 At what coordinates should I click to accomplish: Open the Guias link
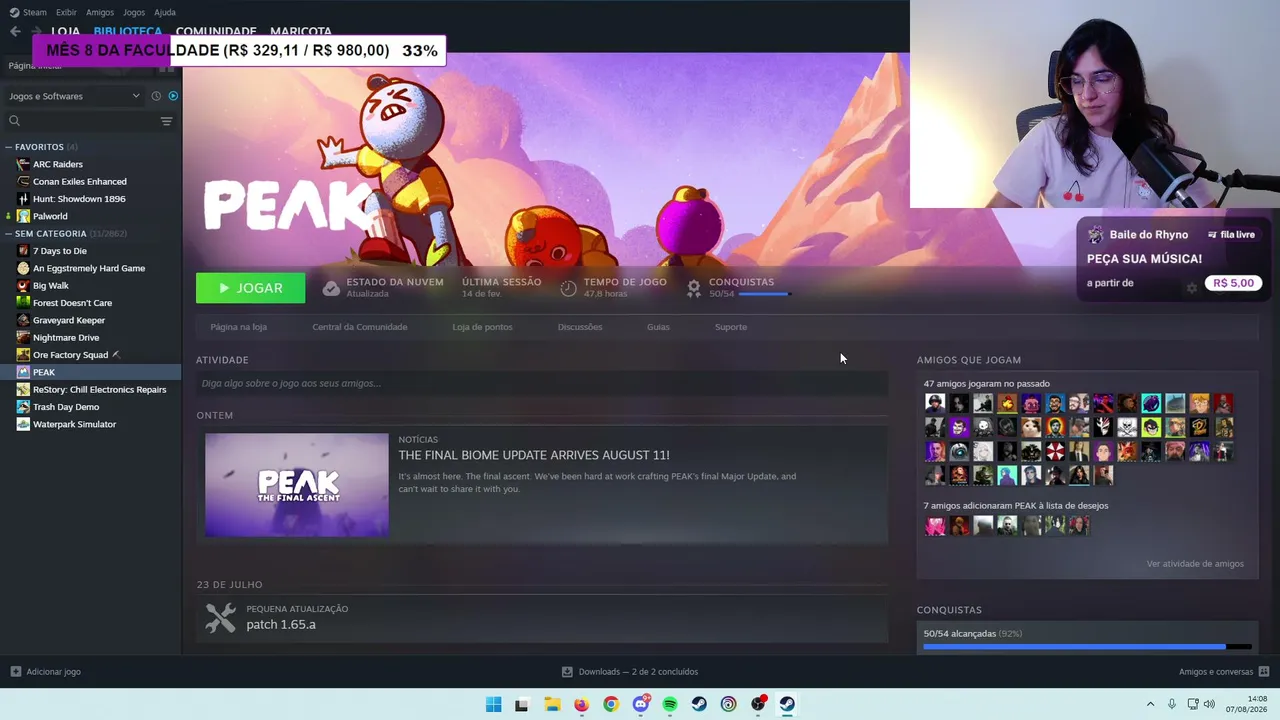pyautogui.click(x=658, y=327)
